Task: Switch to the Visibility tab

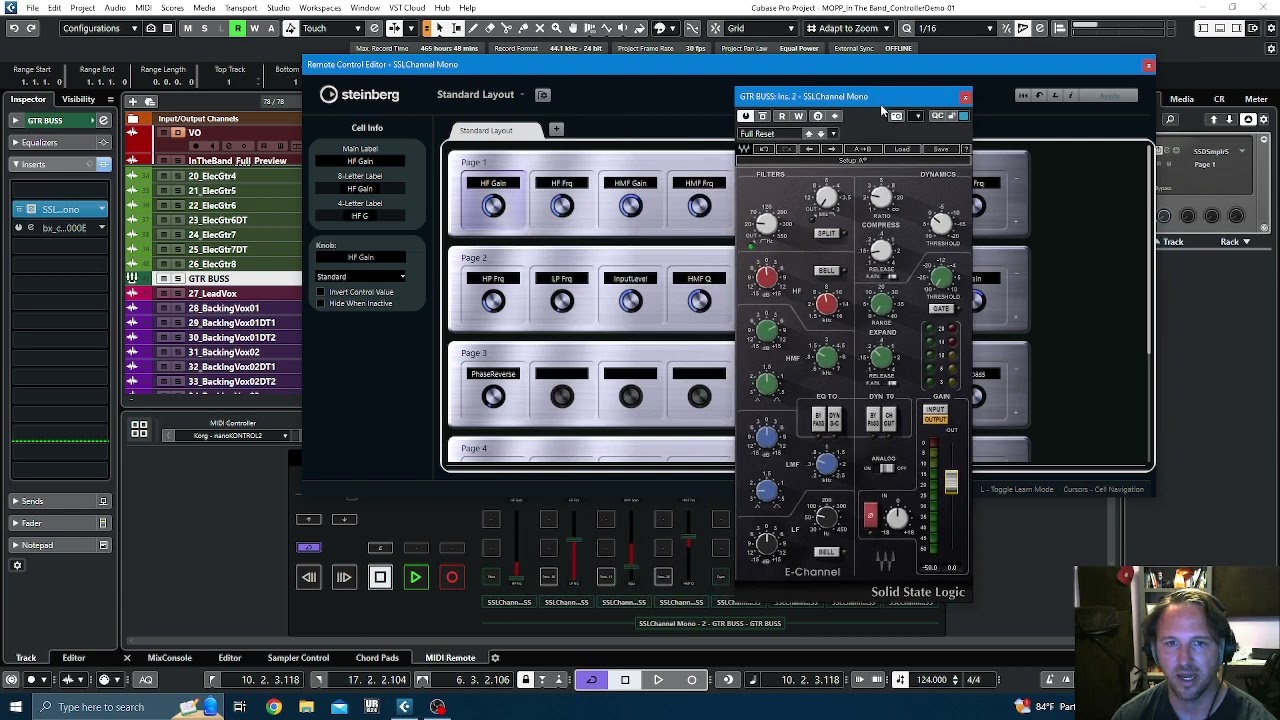Action: tap(79, 99)
